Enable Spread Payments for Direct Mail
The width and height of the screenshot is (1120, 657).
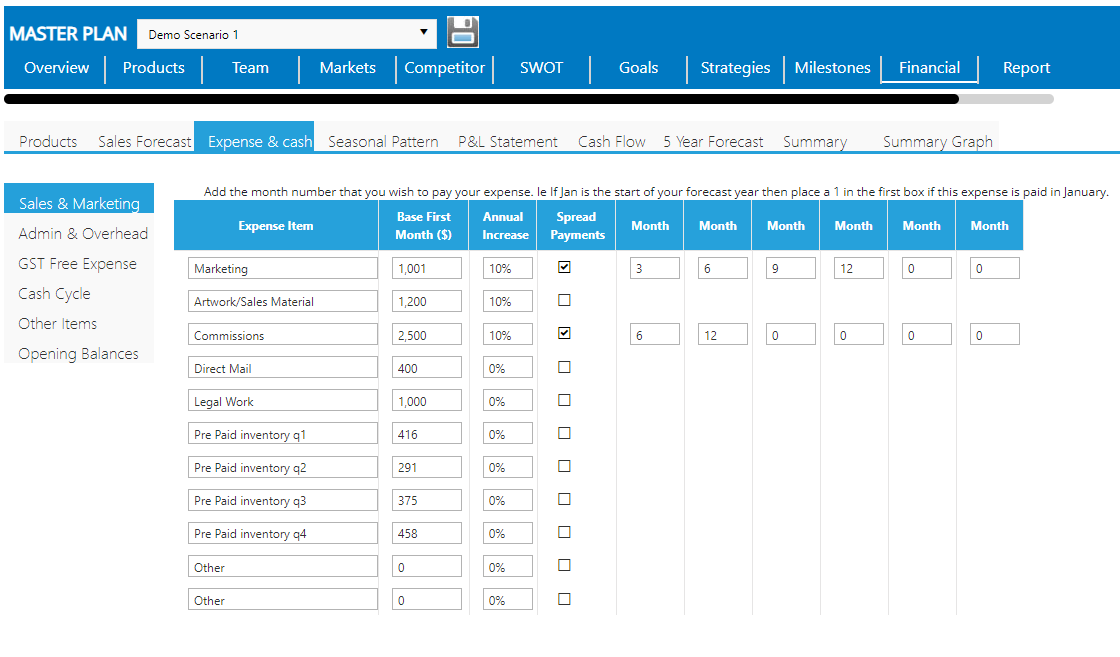coord(565,366)
